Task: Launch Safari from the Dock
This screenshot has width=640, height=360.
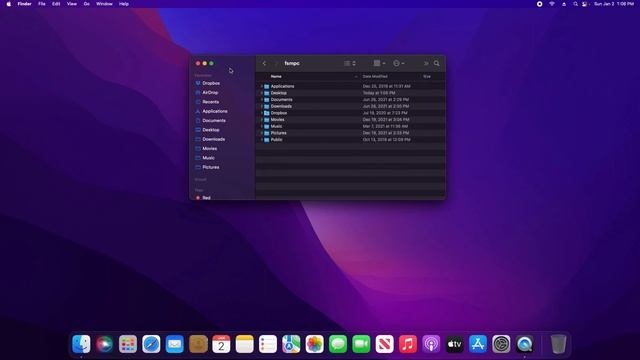Action: point(151,344)
